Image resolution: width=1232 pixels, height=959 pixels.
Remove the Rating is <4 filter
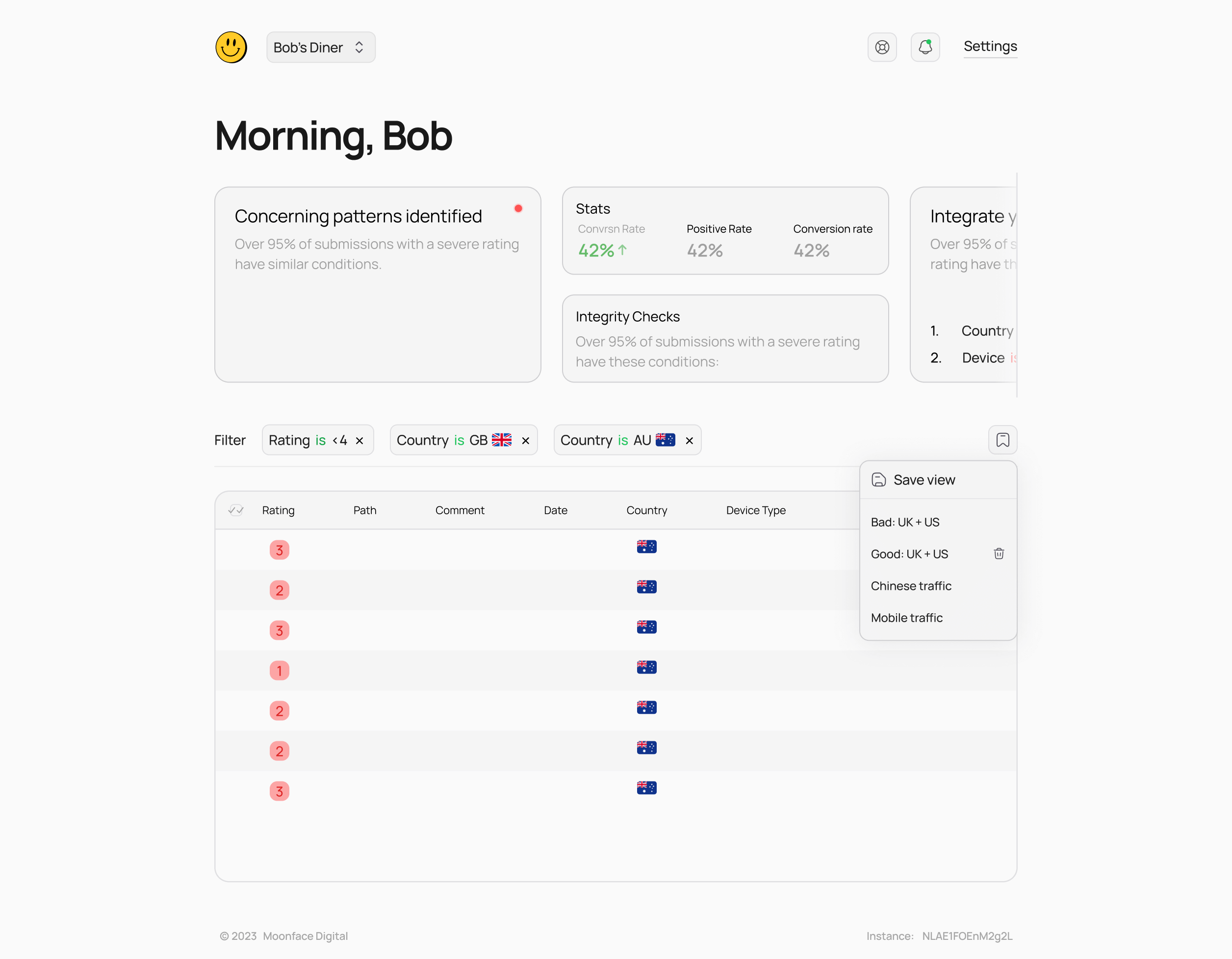point(359,440)
